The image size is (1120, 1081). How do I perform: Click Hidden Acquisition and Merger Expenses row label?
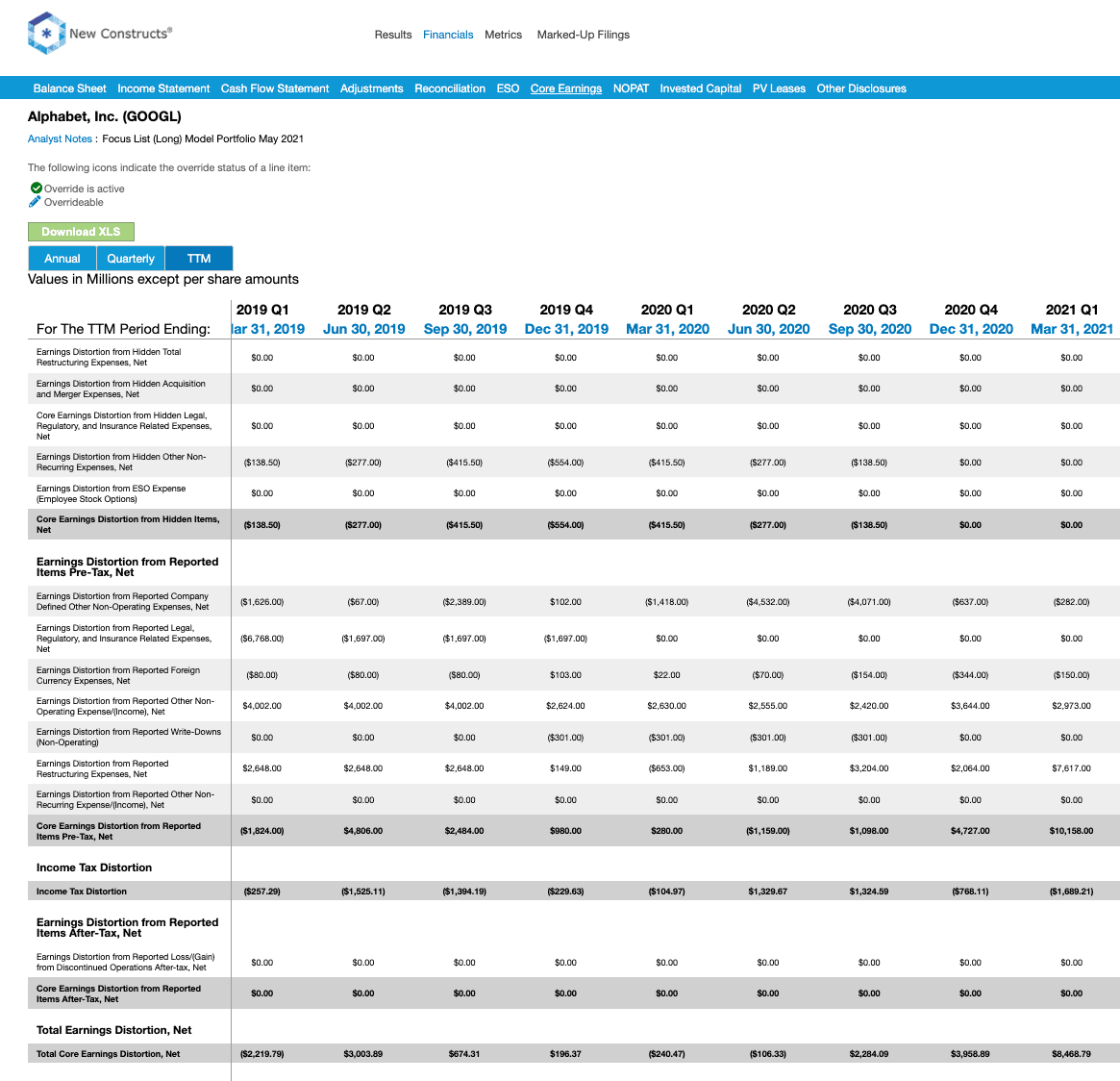pyautogui.click(x=121, y=389)
